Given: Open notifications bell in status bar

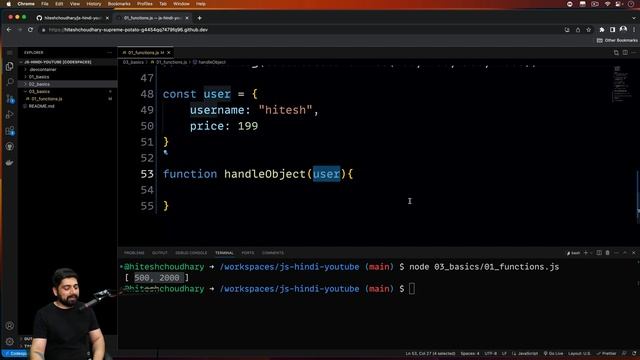Looking at the screenshot, I should tap(634, 353).
